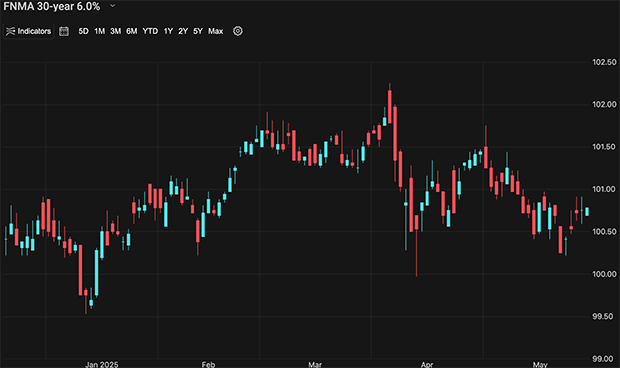620x368 pixels.
Task: Set chart range to 2Y
Action: [x=183, y=31]
